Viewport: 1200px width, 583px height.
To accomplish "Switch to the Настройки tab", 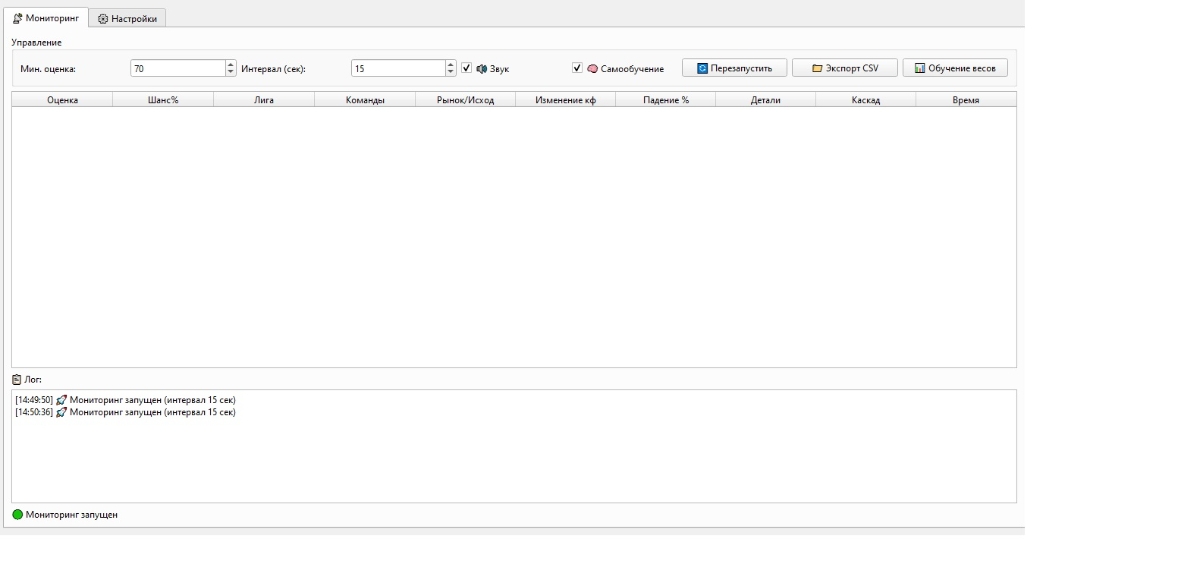I will (x=127, y=18).
